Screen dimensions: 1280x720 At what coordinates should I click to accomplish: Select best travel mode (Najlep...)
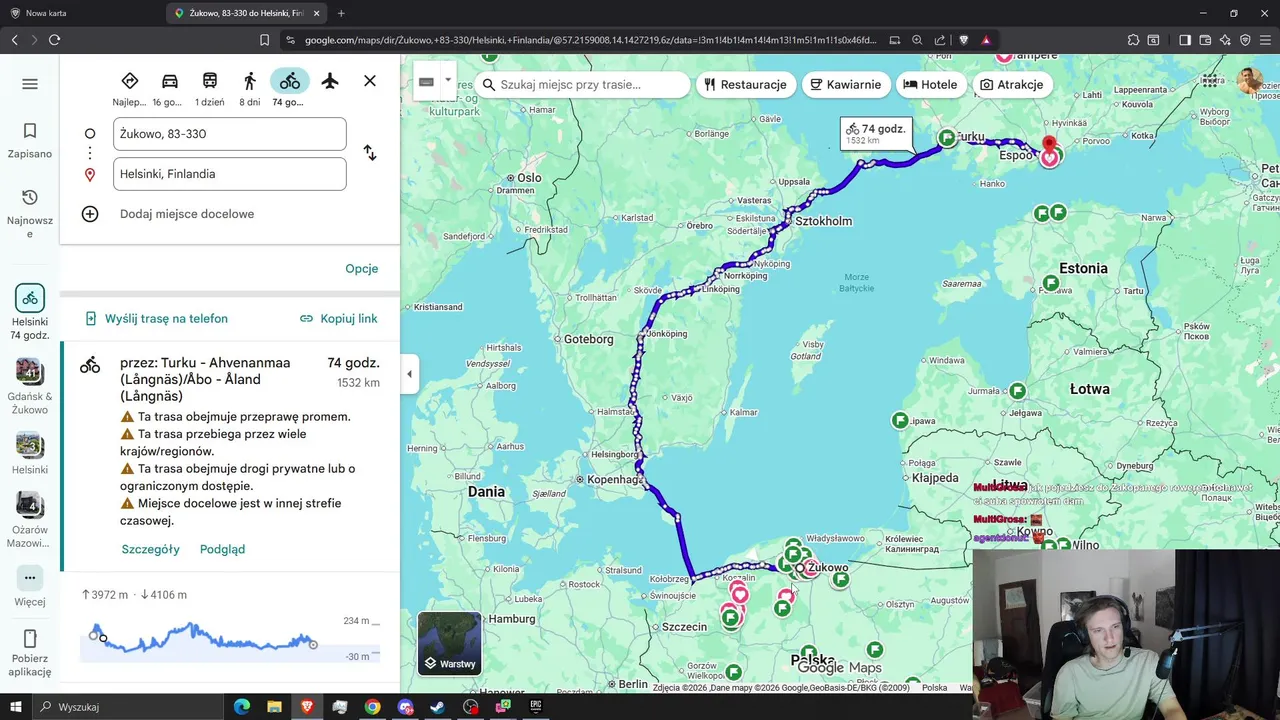pos(130,88)
